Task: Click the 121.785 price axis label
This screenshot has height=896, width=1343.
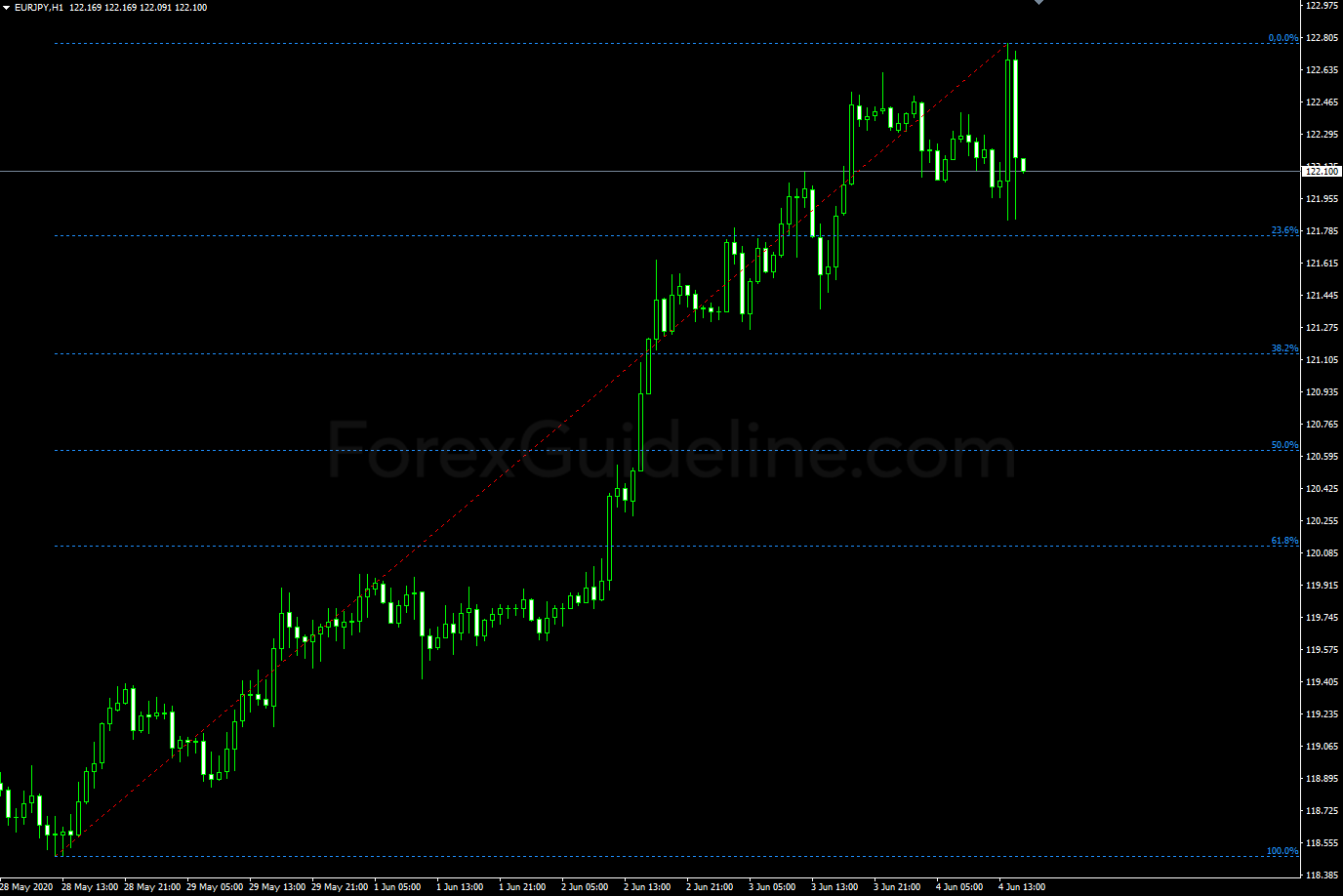Action: point(1322,231)
